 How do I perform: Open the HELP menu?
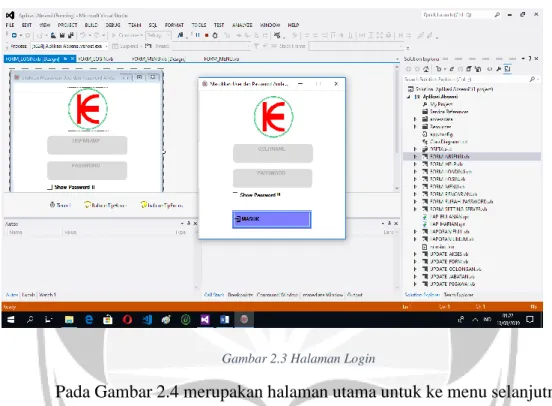[293, 25]
